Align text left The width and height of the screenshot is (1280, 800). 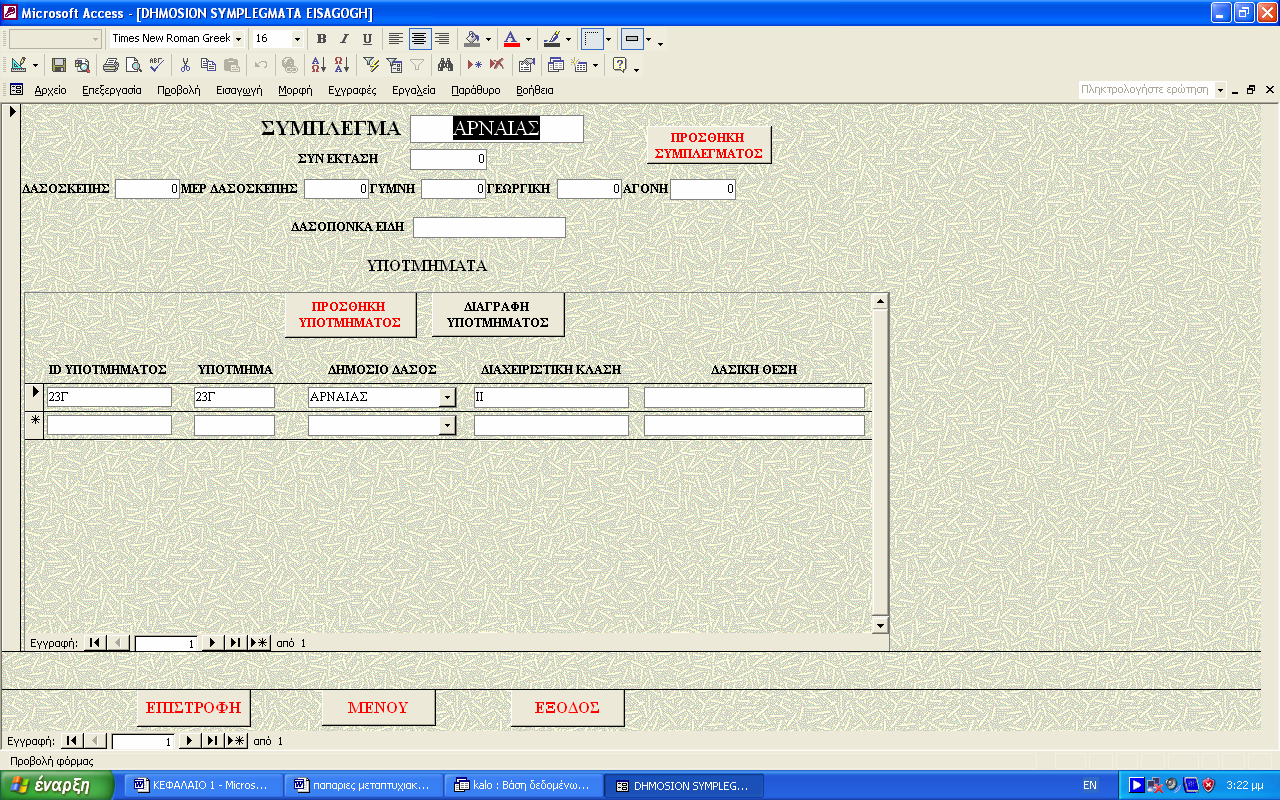point(396,39)
